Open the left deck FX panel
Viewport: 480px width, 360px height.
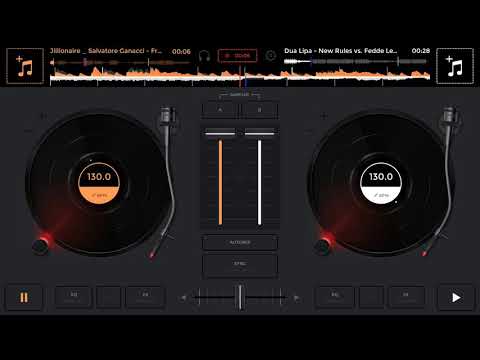(145, 297)
